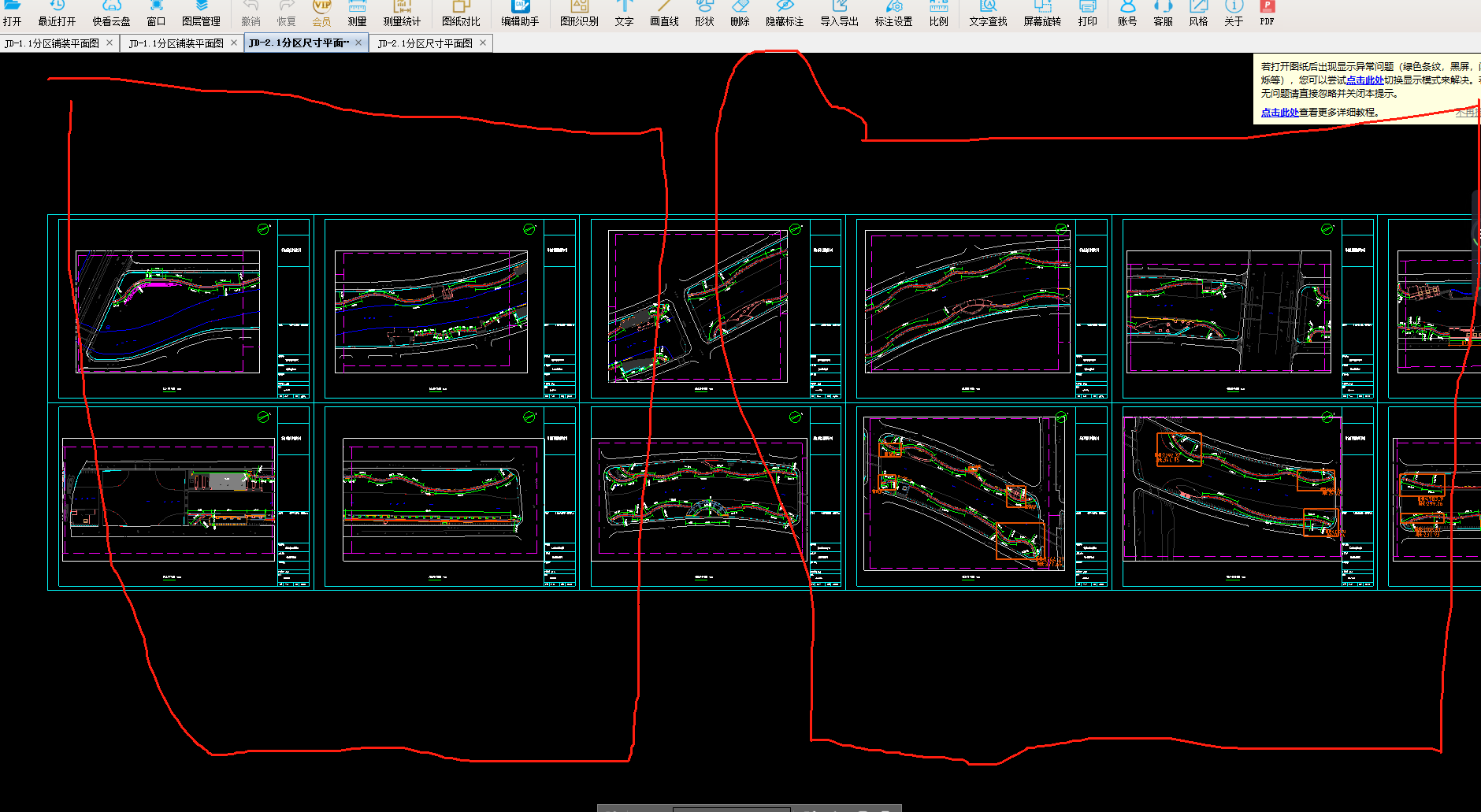Screen dimensions: 1481x812
Task: Change interface 风格 style
Action: (1198, 13)
